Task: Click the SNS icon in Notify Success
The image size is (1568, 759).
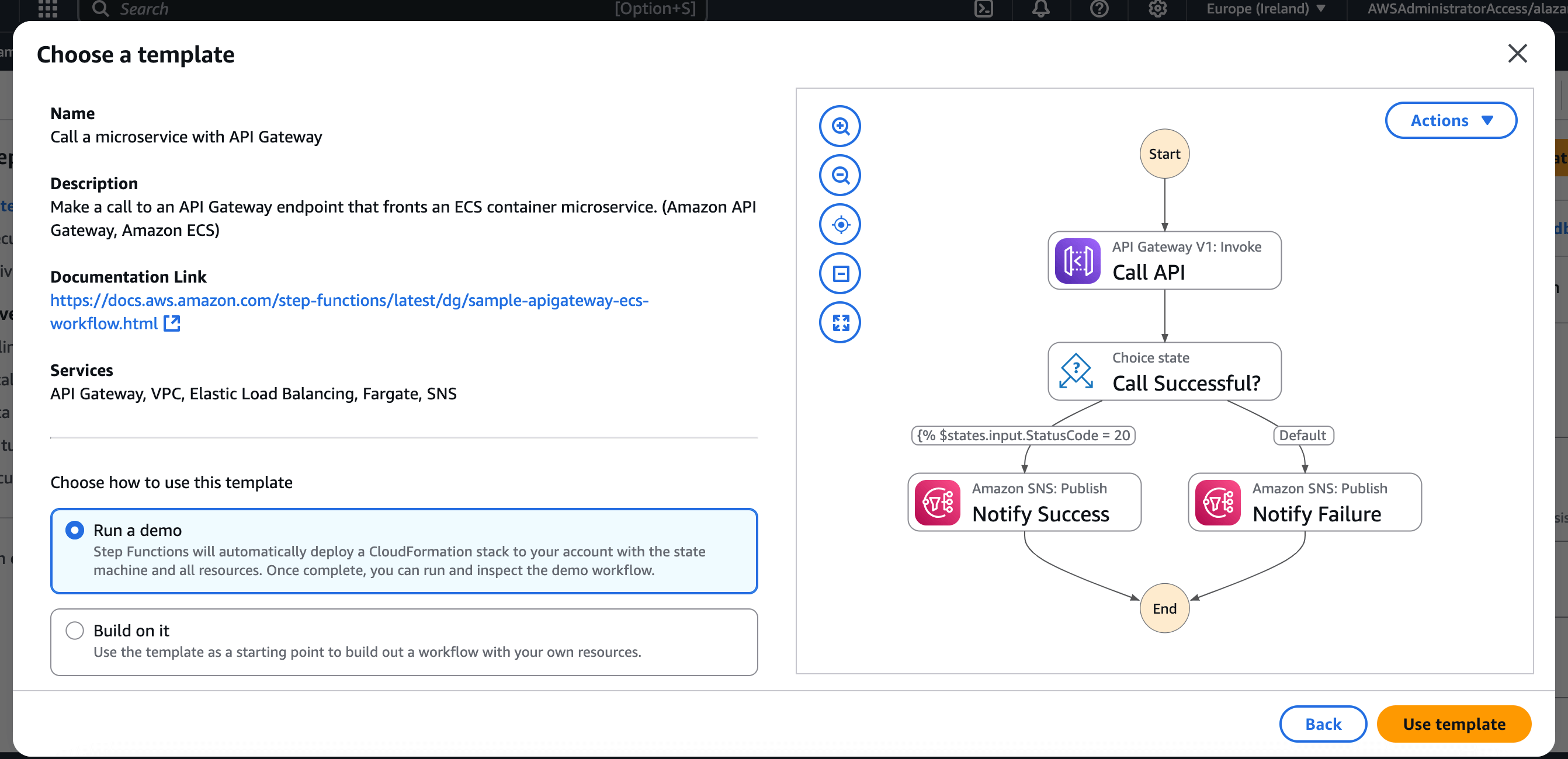Action: click(x=938, y=502)
